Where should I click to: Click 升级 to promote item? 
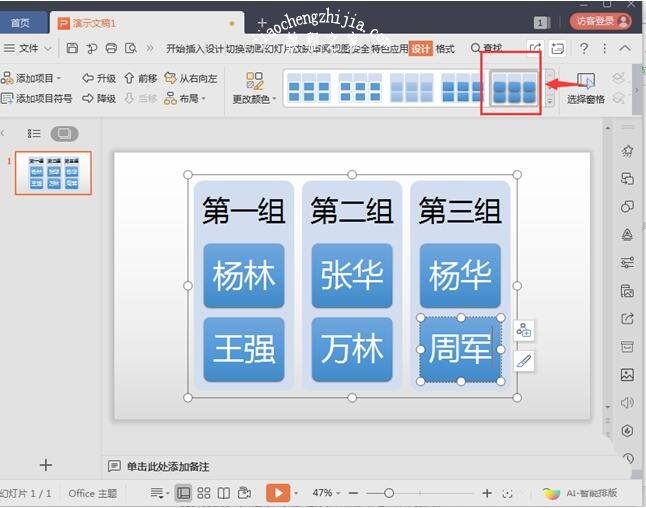99,78
